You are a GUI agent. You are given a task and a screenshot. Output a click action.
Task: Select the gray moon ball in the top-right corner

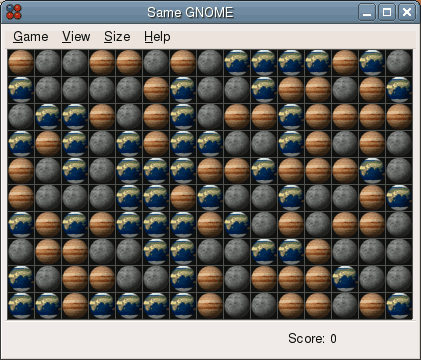(x=399, y=63)
